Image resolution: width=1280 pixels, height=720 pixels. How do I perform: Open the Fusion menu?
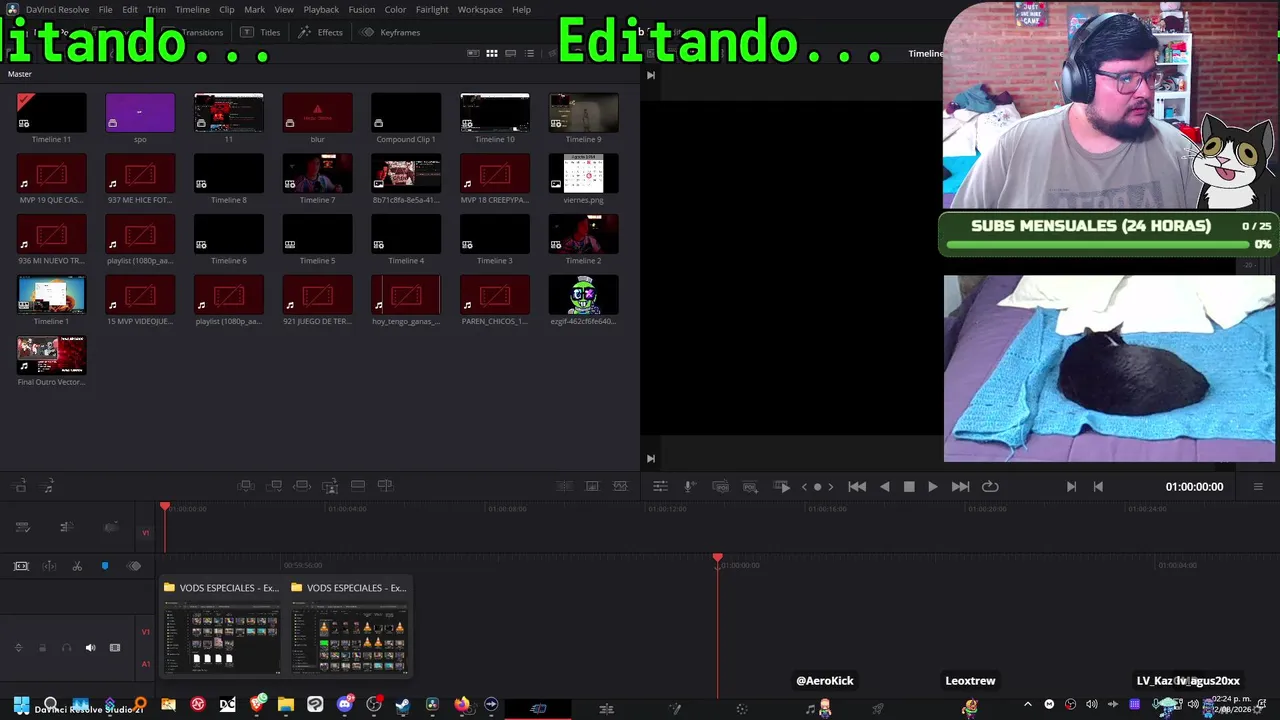[x=362, y=10]
